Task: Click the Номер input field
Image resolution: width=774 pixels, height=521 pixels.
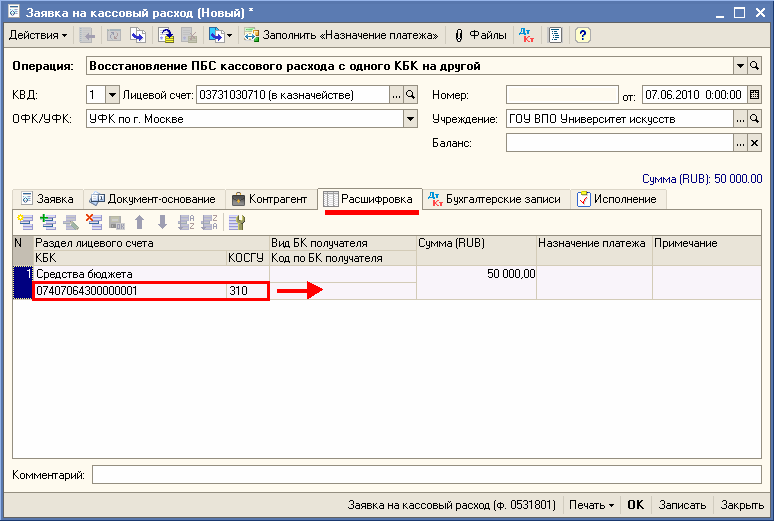Action: (x=562, y=95)
